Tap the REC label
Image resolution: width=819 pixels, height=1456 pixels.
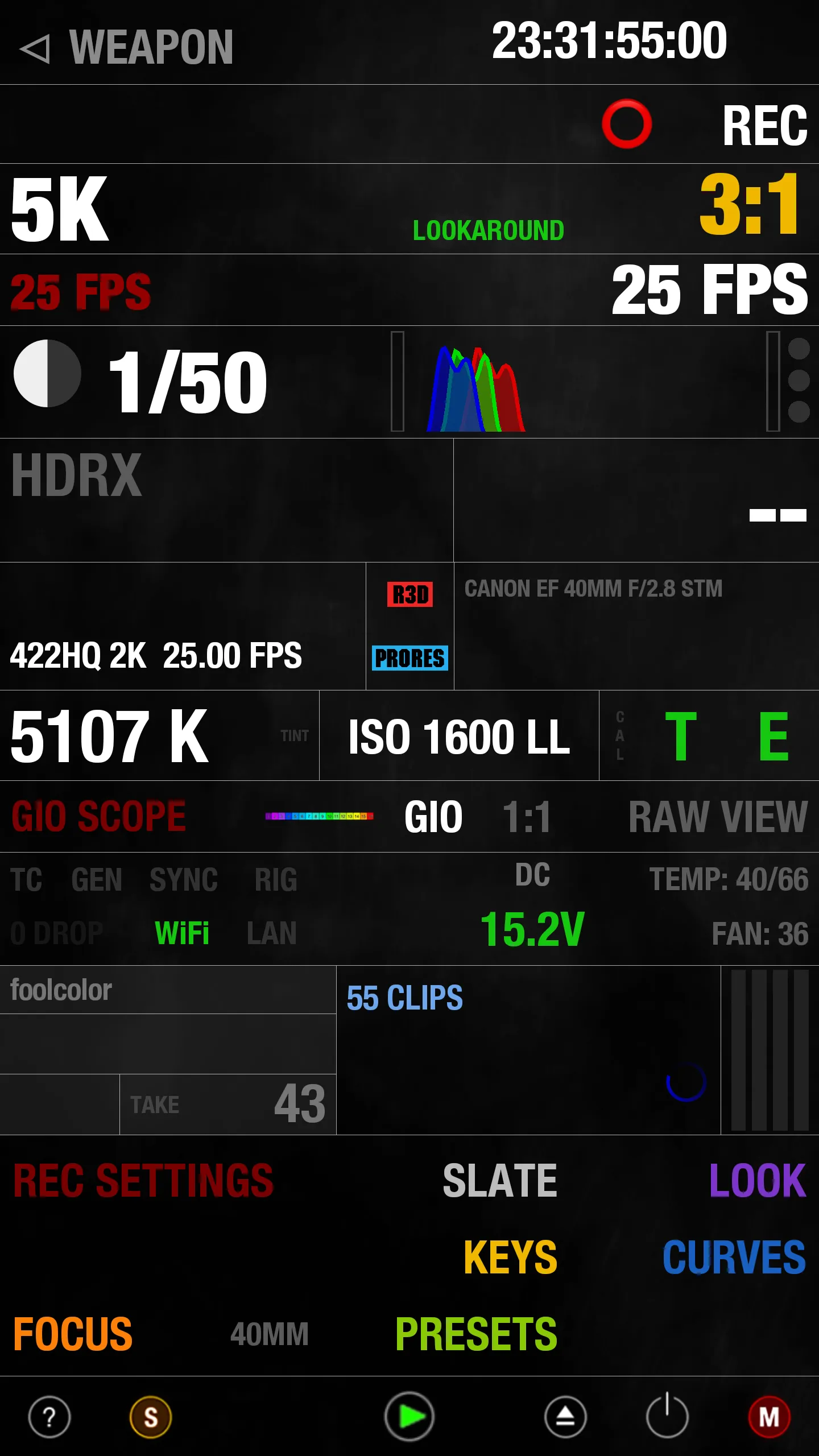(765, 126)
